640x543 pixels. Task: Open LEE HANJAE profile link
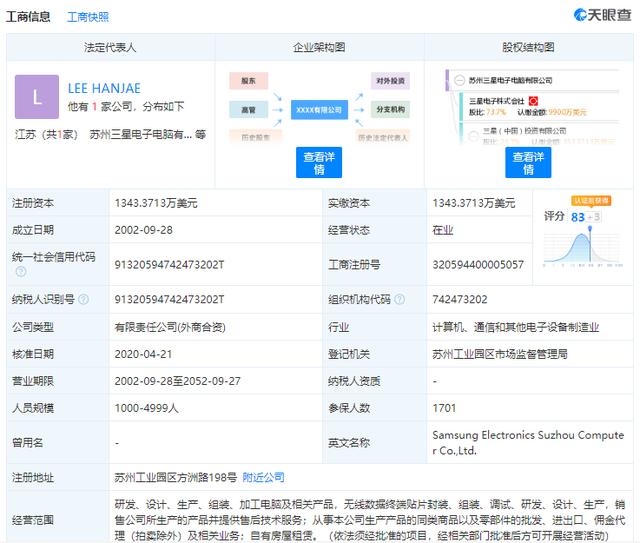tap(104, 88)
